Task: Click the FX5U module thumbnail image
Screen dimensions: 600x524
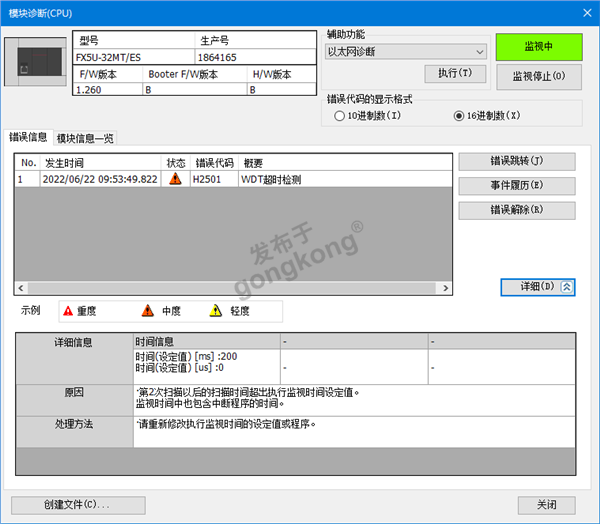Action: (35, 62)
